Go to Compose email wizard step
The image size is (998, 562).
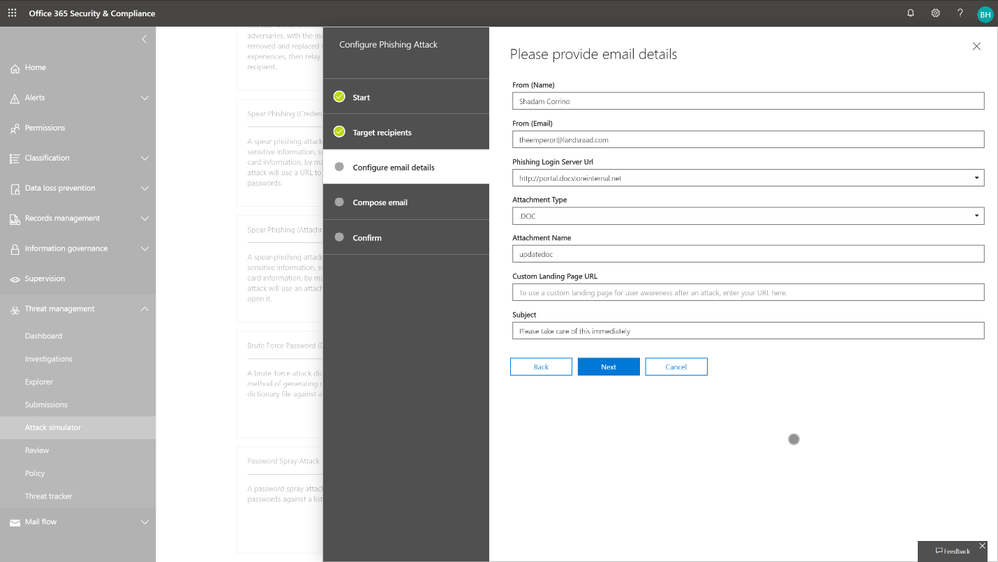click(406, 202)
